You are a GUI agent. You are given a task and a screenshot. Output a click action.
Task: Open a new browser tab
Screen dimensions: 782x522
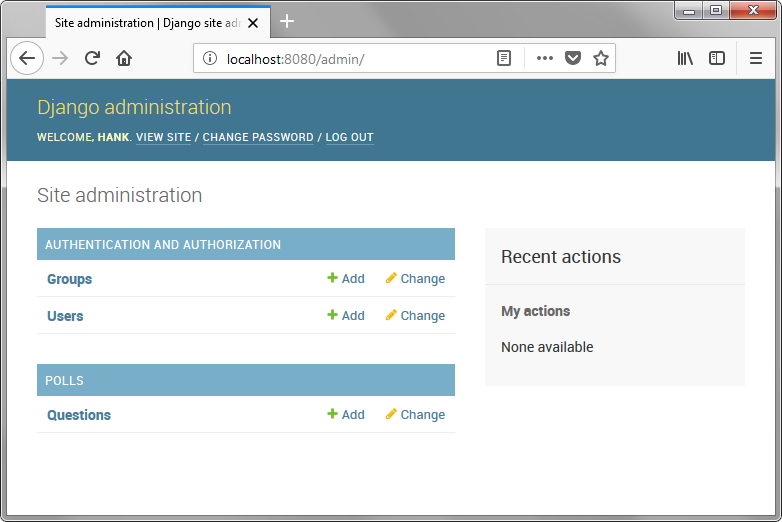click(x=287, y=21)
